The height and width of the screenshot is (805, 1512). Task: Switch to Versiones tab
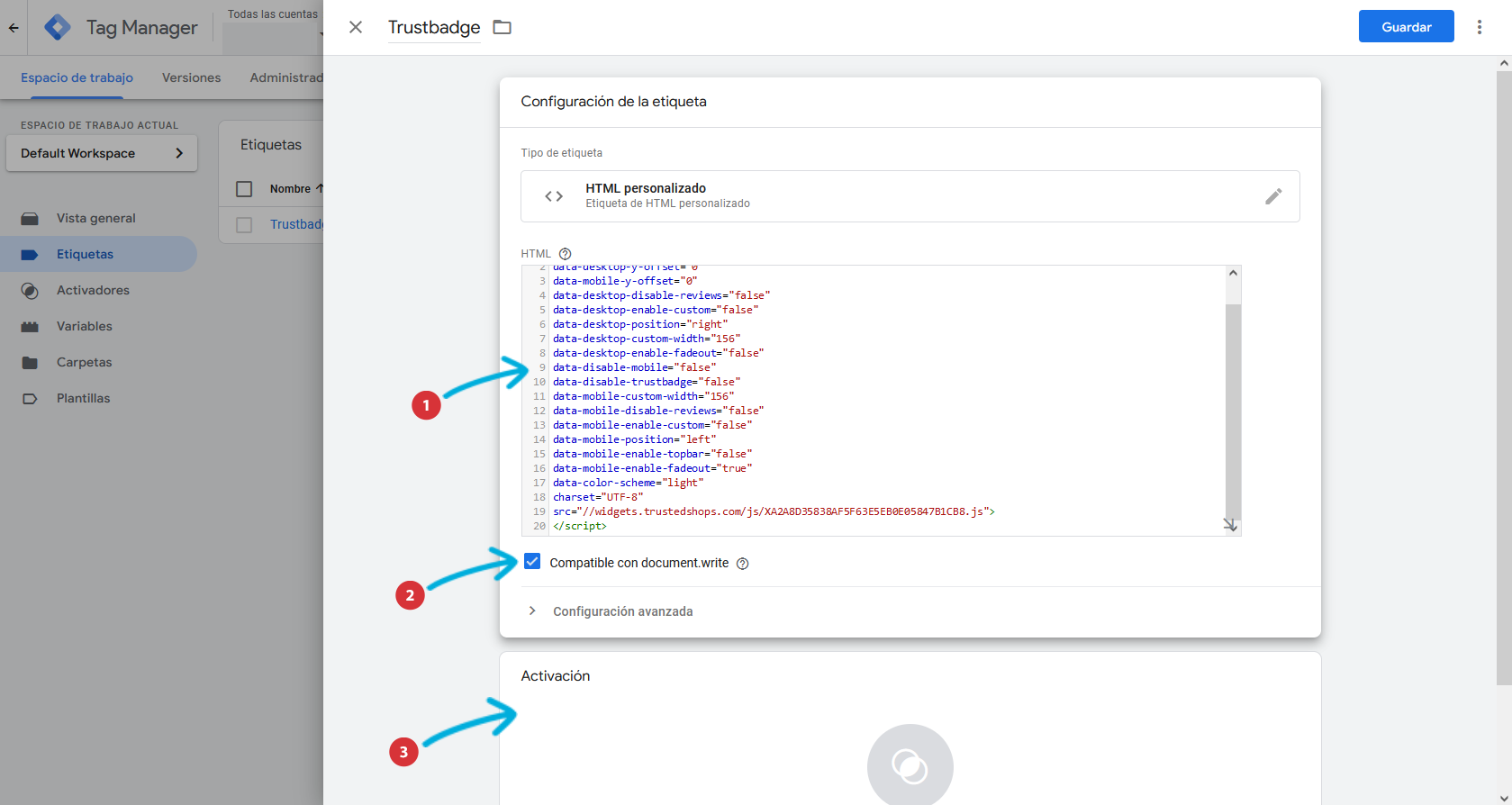click(191, 77)
